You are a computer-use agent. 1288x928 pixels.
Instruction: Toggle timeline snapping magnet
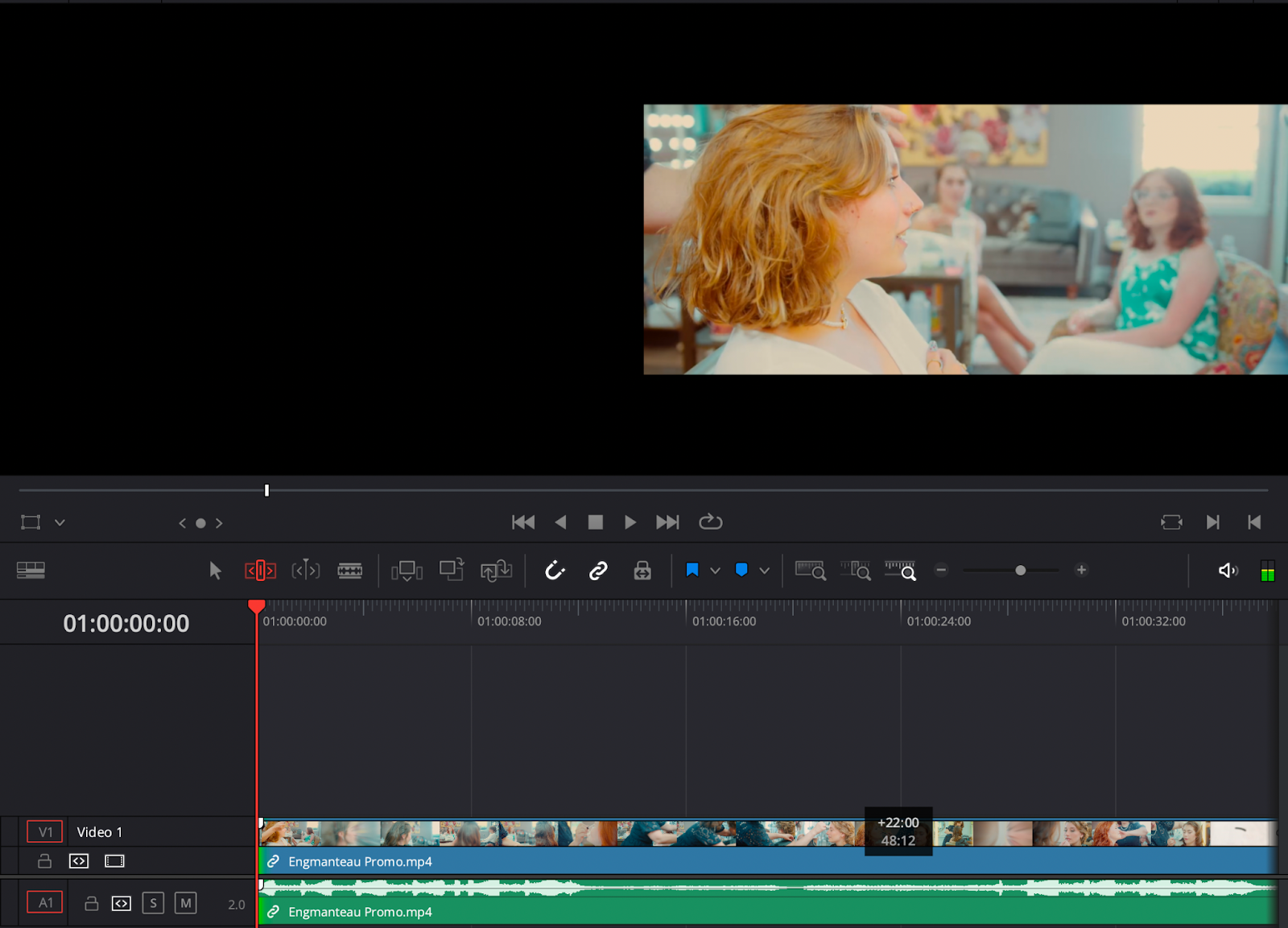tap(555, 571)
